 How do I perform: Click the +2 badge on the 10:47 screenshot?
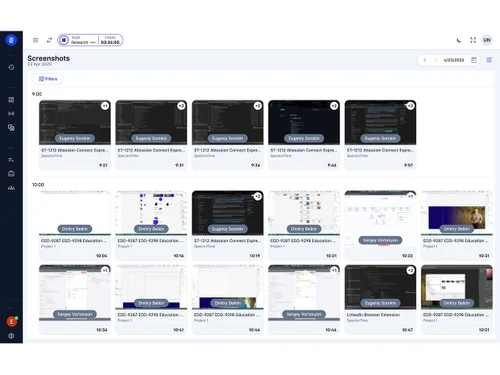tap(410, 270)
